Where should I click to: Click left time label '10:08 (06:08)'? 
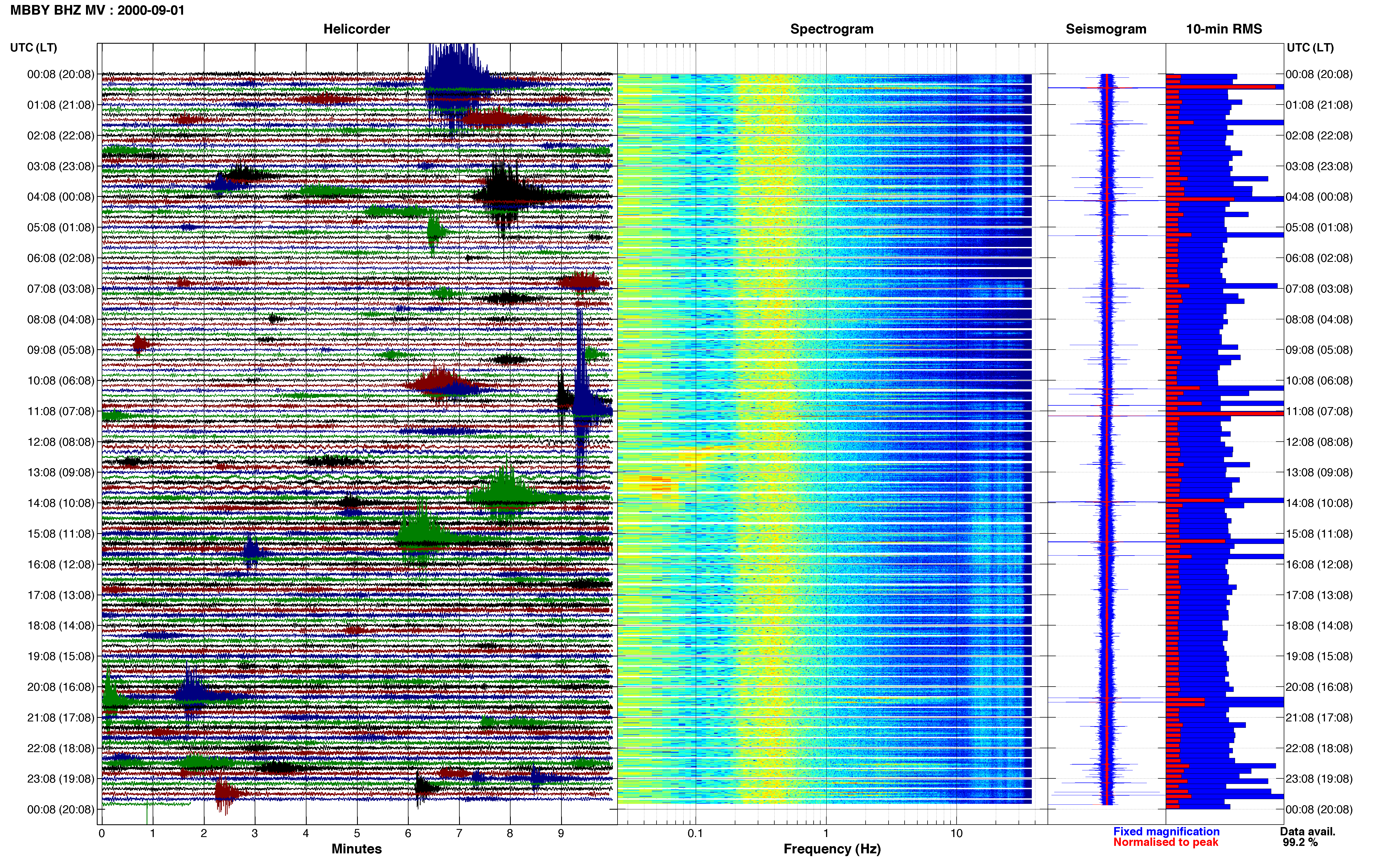(60, 380)
